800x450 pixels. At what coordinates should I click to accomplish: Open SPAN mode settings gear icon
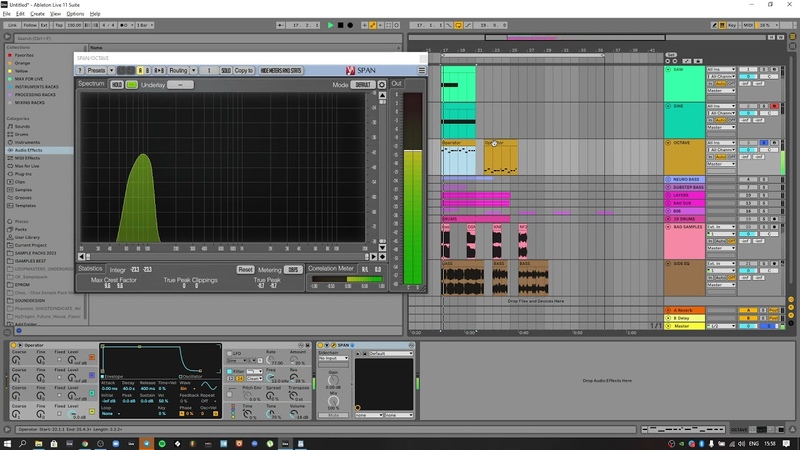pos(382,85)
